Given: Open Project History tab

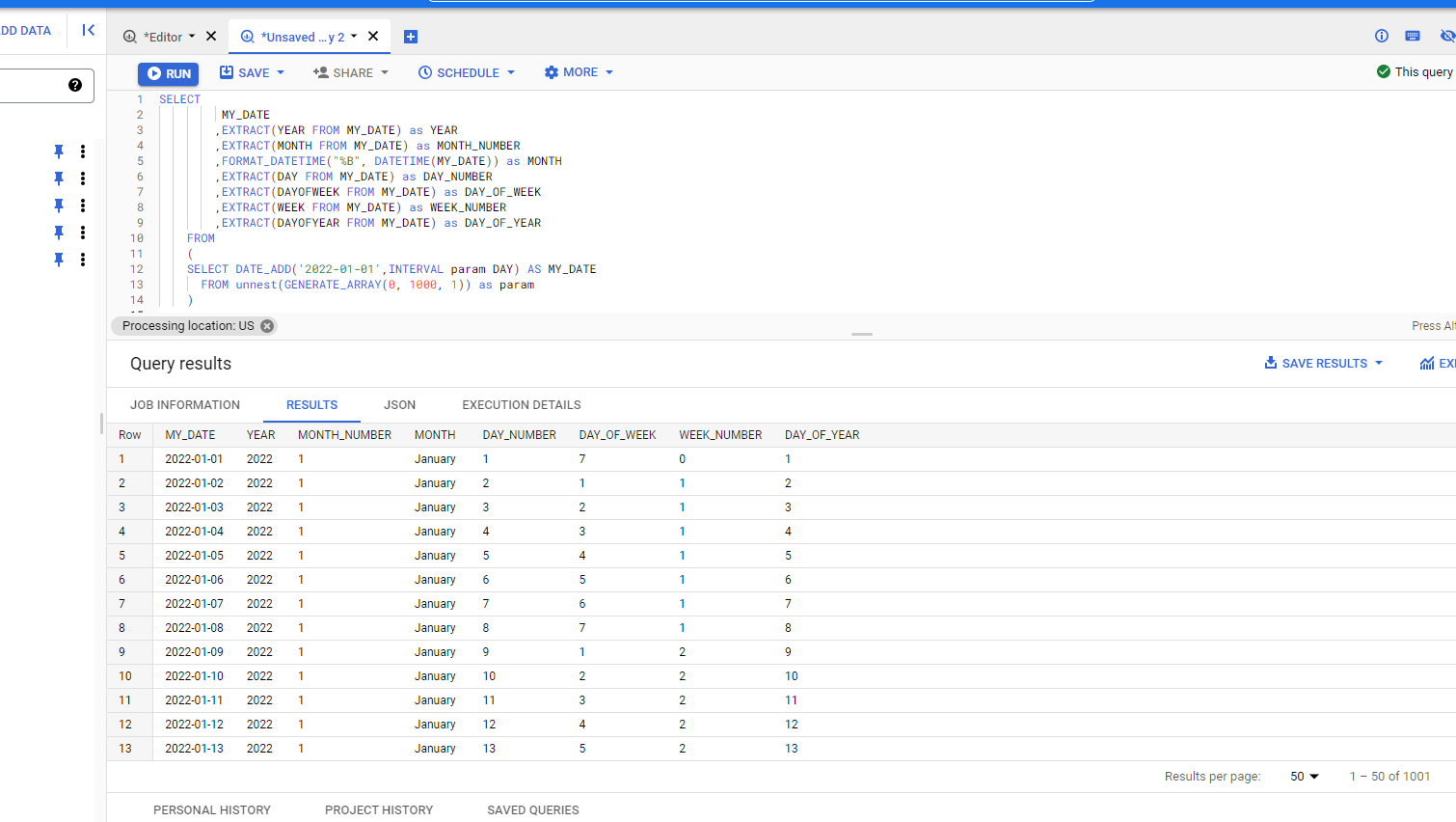Looking at the screenshot, I should [x=379, y=810].
